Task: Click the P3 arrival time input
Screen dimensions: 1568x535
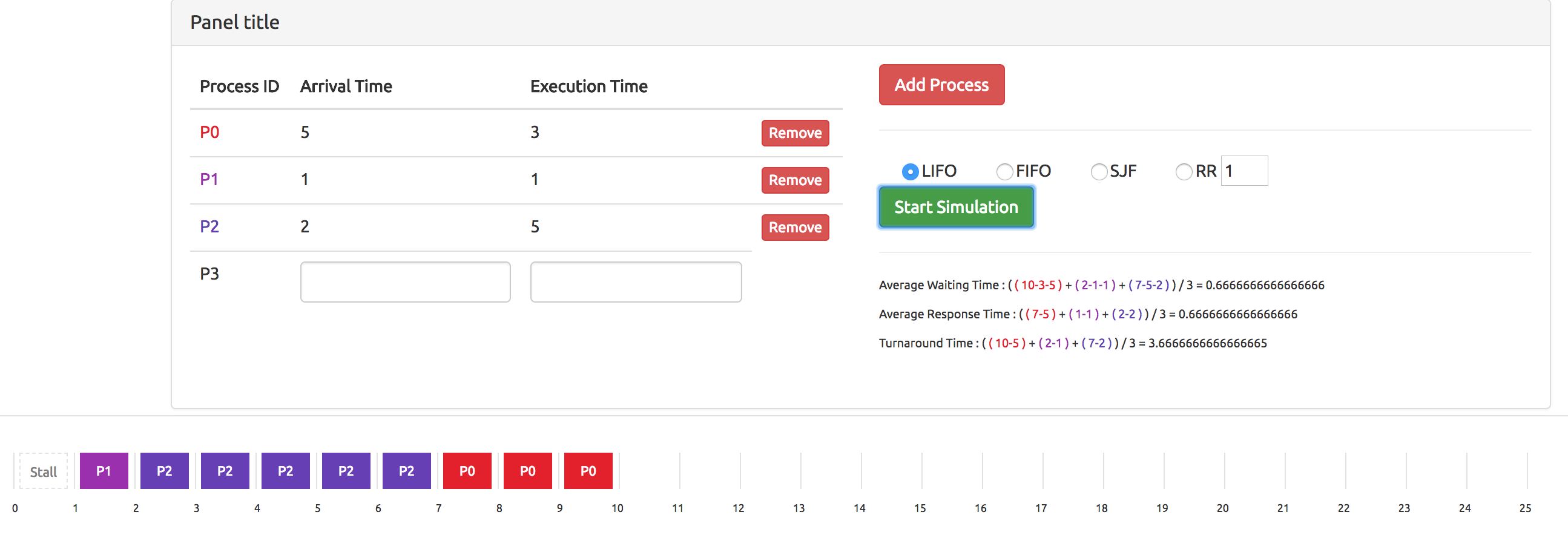Action: coord(406,282)
